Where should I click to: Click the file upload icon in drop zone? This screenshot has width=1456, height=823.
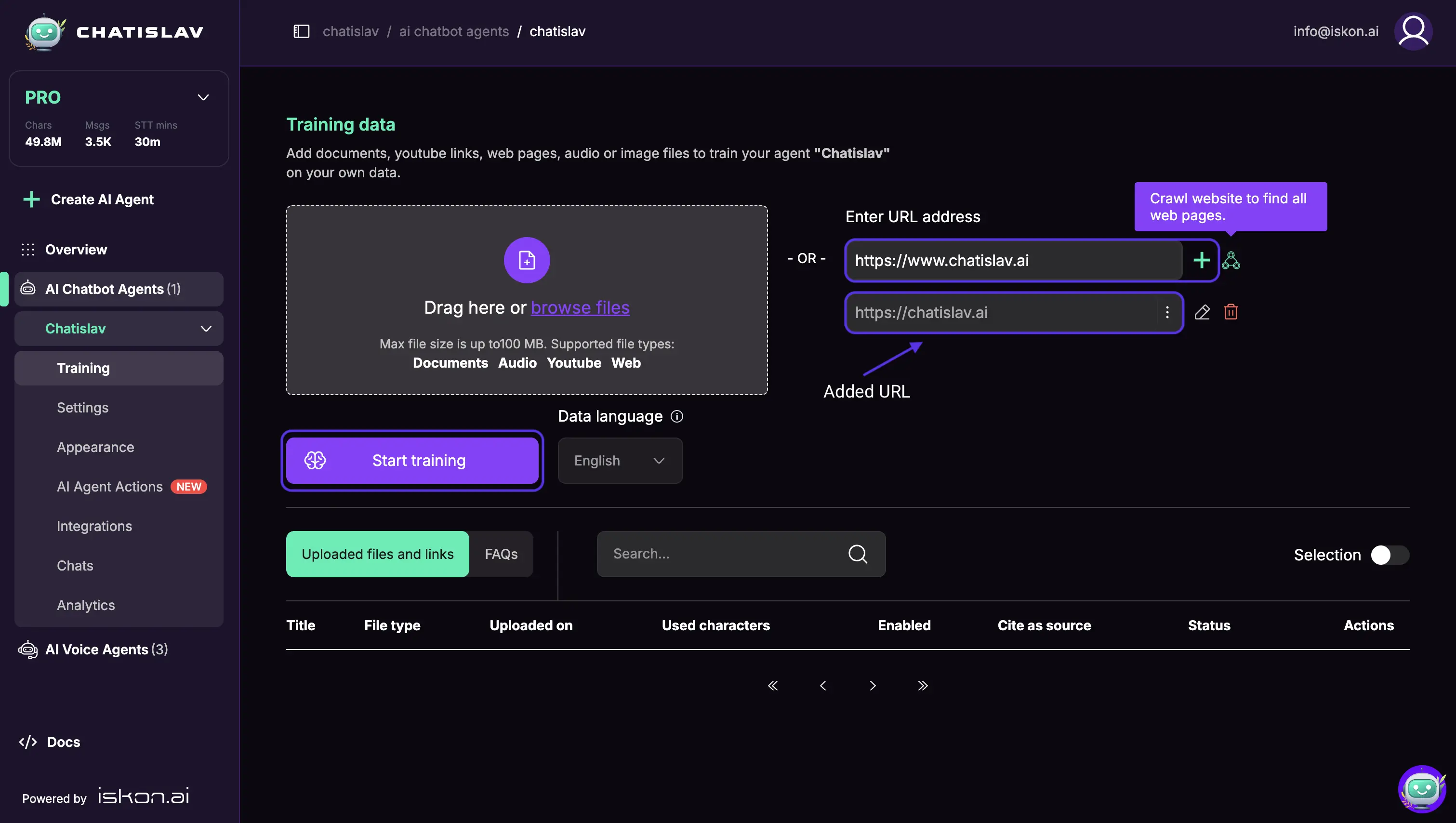click(527, 260)
